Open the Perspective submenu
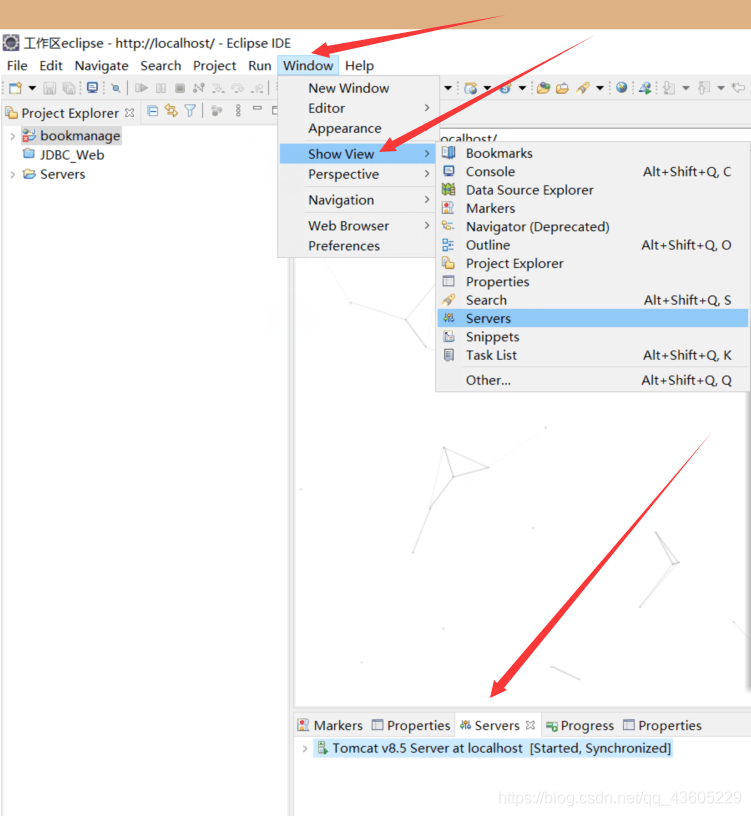The image size is (751, 816). click(x=357, y=174)
